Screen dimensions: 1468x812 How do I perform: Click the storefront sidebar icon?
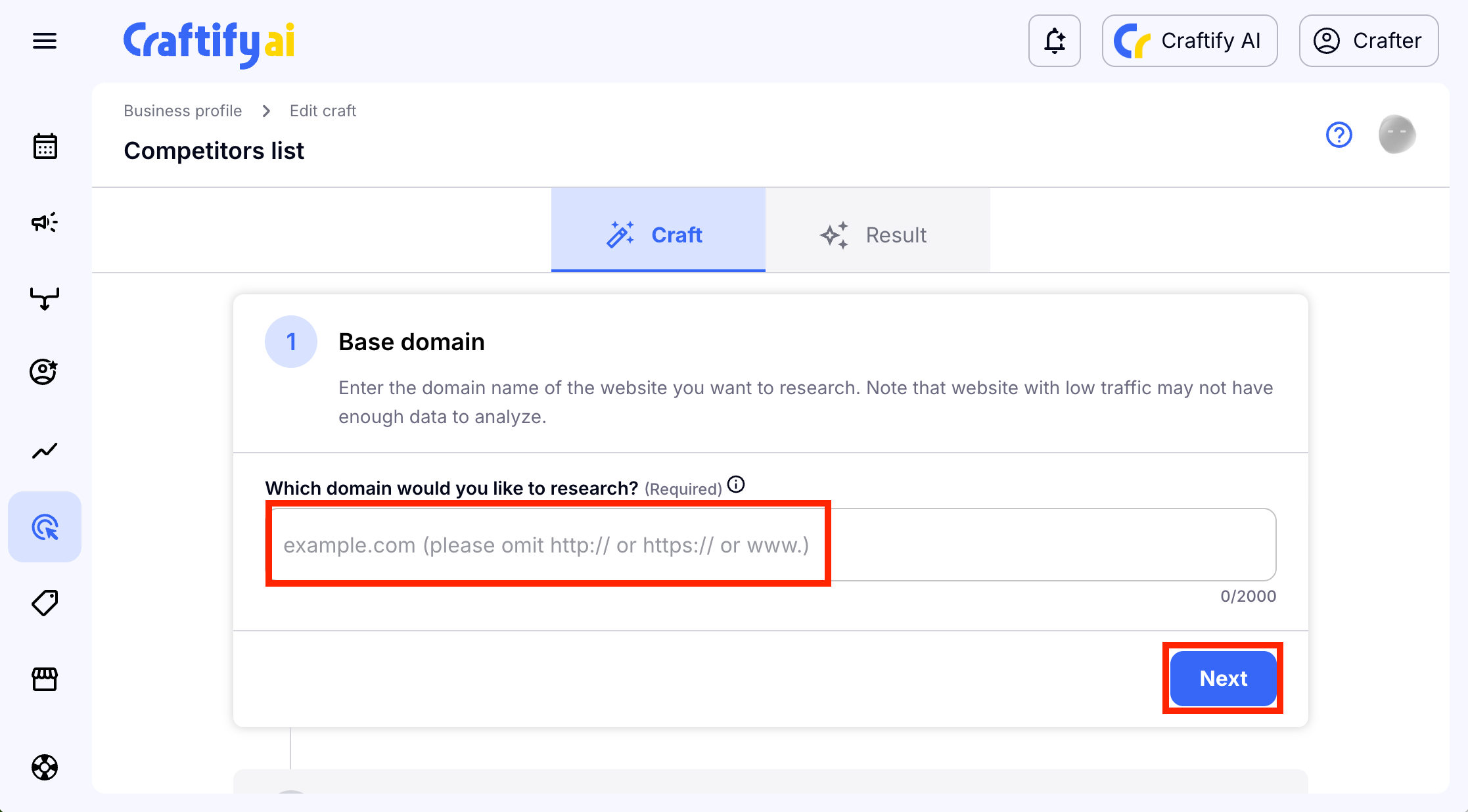click(45, 679)
